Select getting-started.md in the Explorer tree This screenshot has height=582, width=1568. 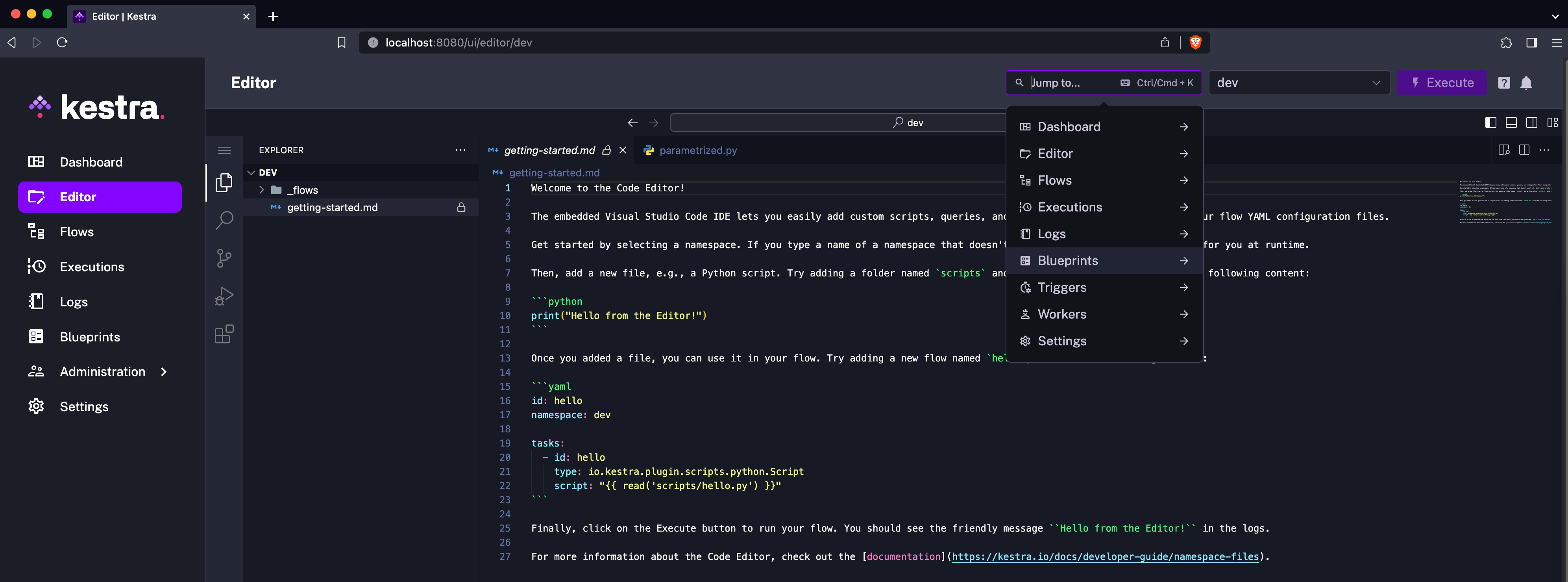(362, 208)
